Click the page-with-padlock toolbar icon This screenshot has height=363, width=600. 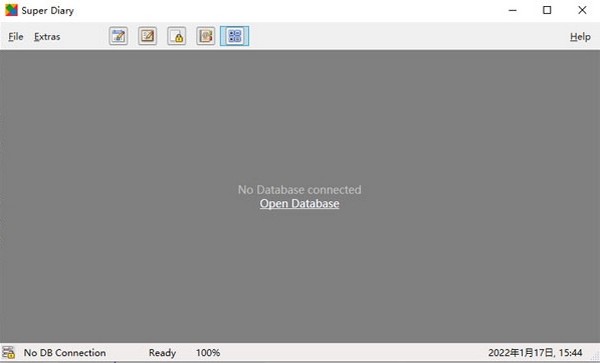pos(176,36)
